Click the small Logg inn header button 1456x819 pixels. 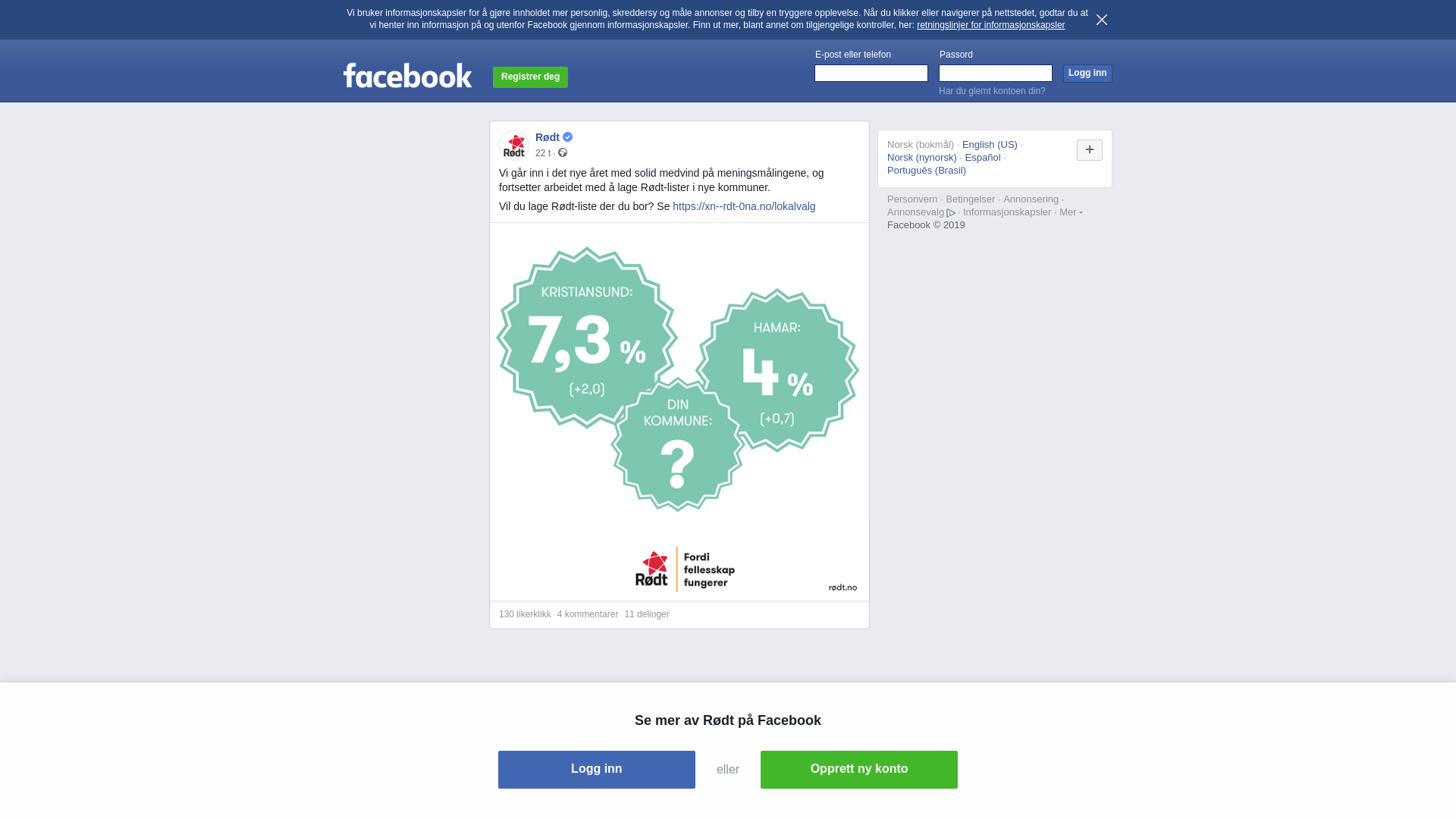pos(1087,73)
